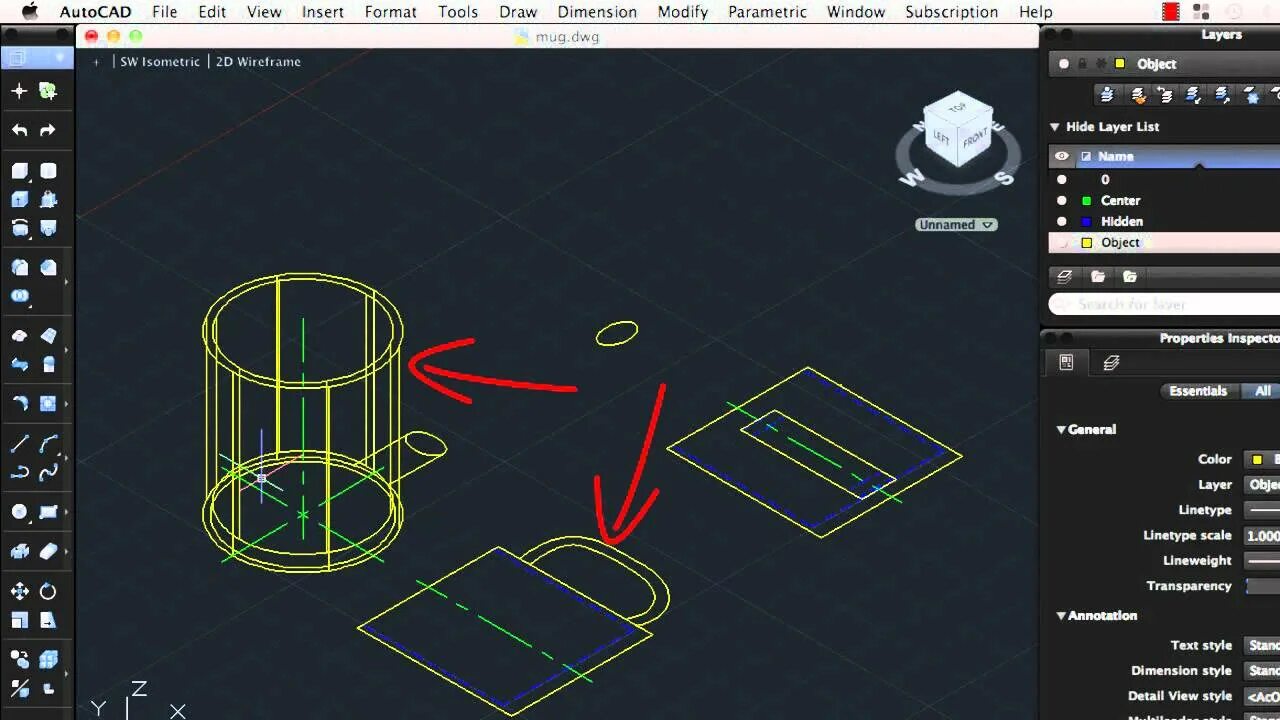Click the plus sign before SW Isometric
1280x720 pixels.
coord(96,61)
